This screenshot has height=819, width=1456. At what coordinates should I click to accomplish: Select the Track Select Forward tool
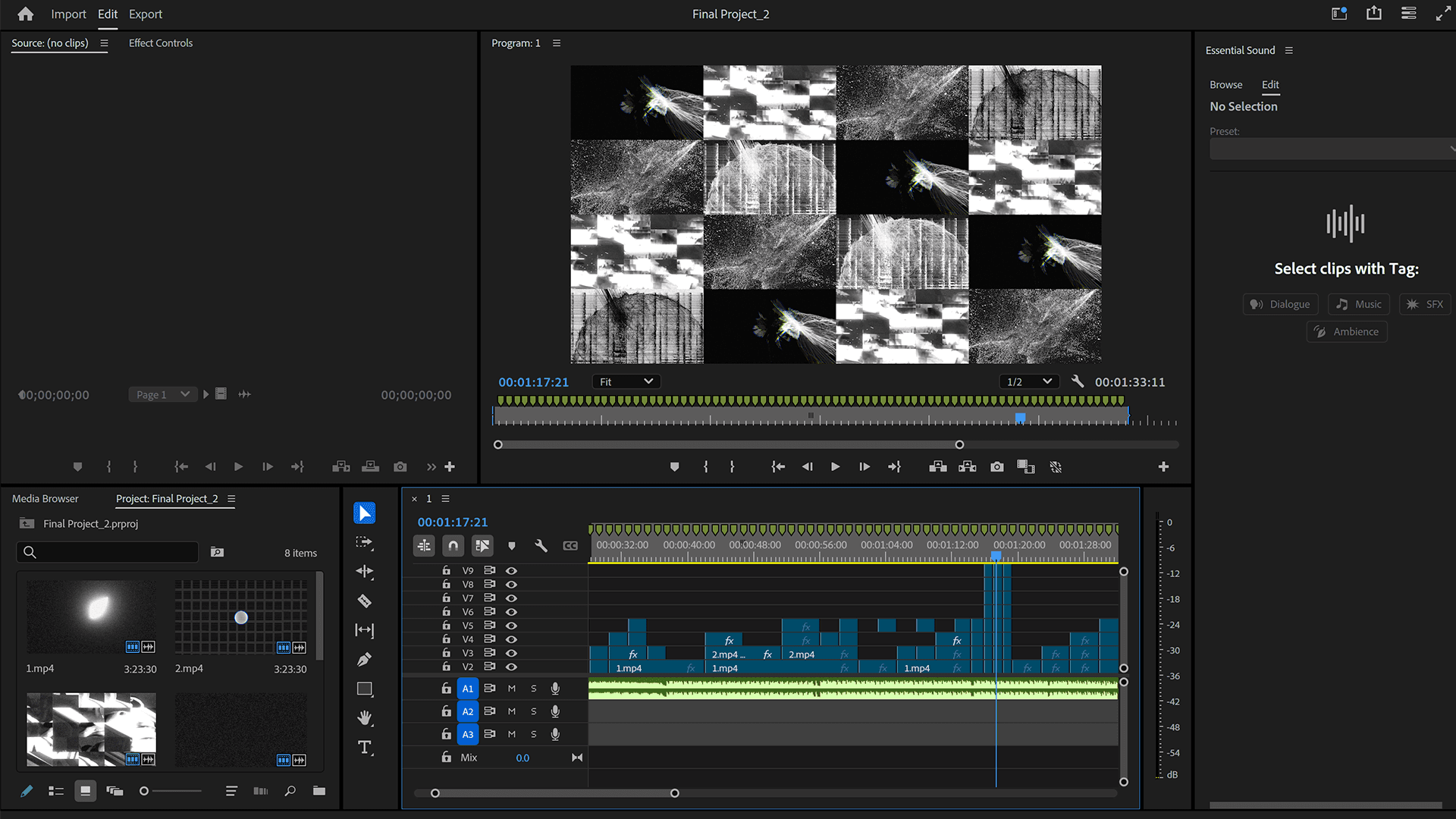click(x=365, y=543)
